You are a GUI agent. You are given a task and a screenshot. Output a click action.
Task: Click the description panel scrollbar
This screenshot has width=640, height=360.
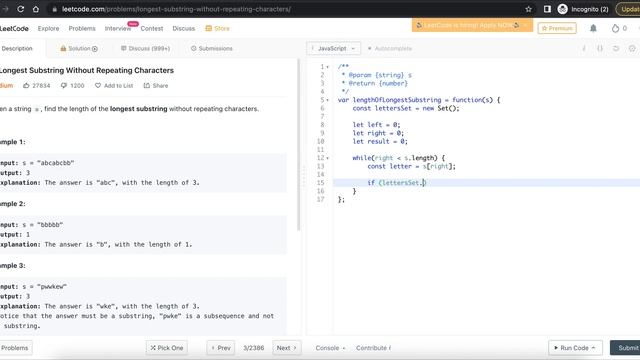[x=299, y=145]
